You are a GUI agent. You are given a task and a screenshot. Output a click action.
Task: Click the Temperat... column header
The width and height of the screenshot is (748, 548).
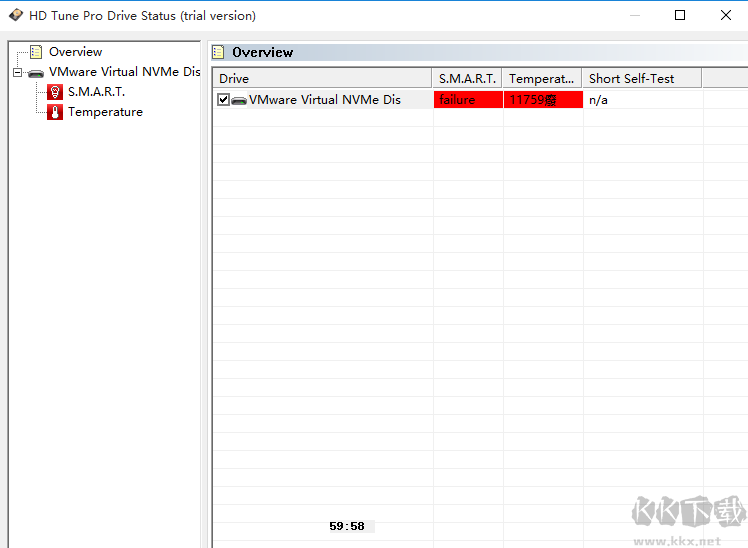coord(542,78)
